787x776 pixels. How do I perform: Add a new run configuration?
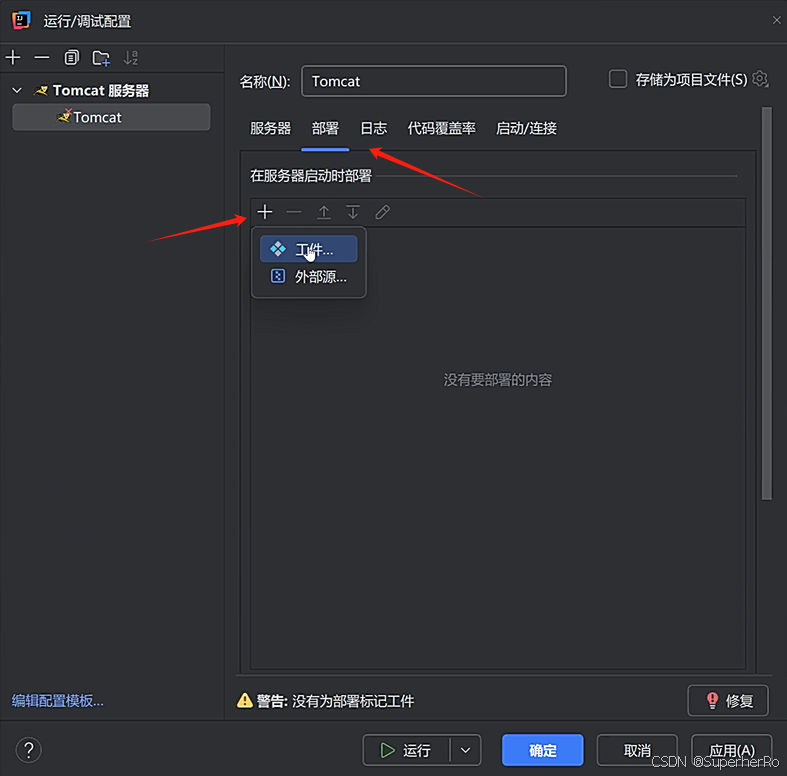coord(13,58)
